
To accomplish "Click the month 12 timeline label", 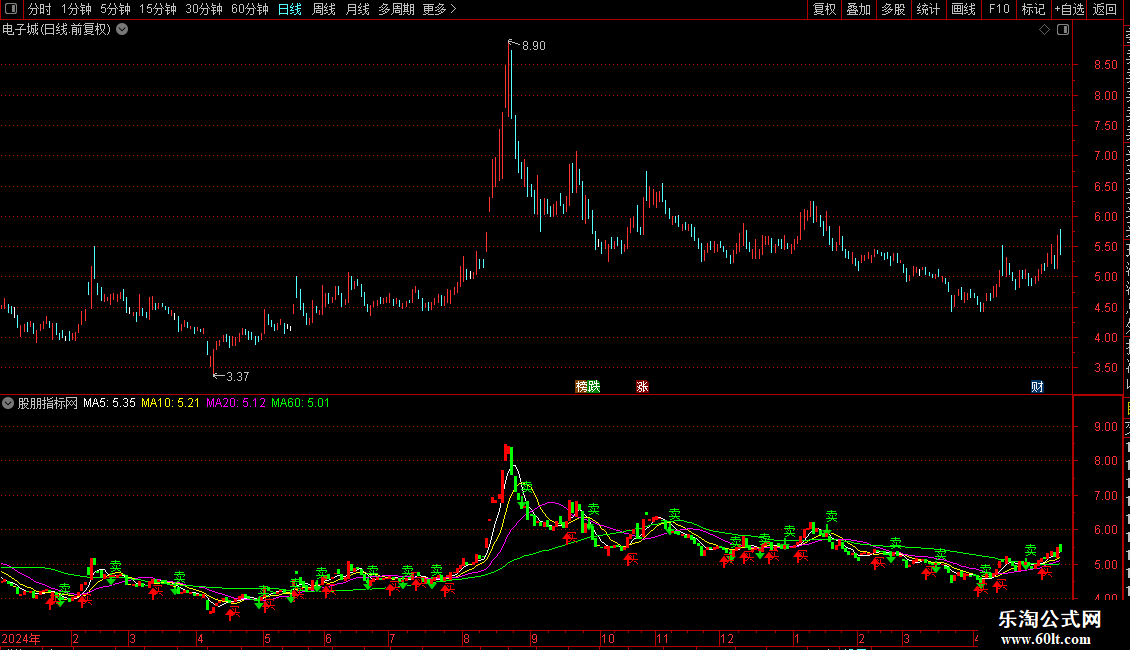I will pyautogui.click(x=726, y=638).
